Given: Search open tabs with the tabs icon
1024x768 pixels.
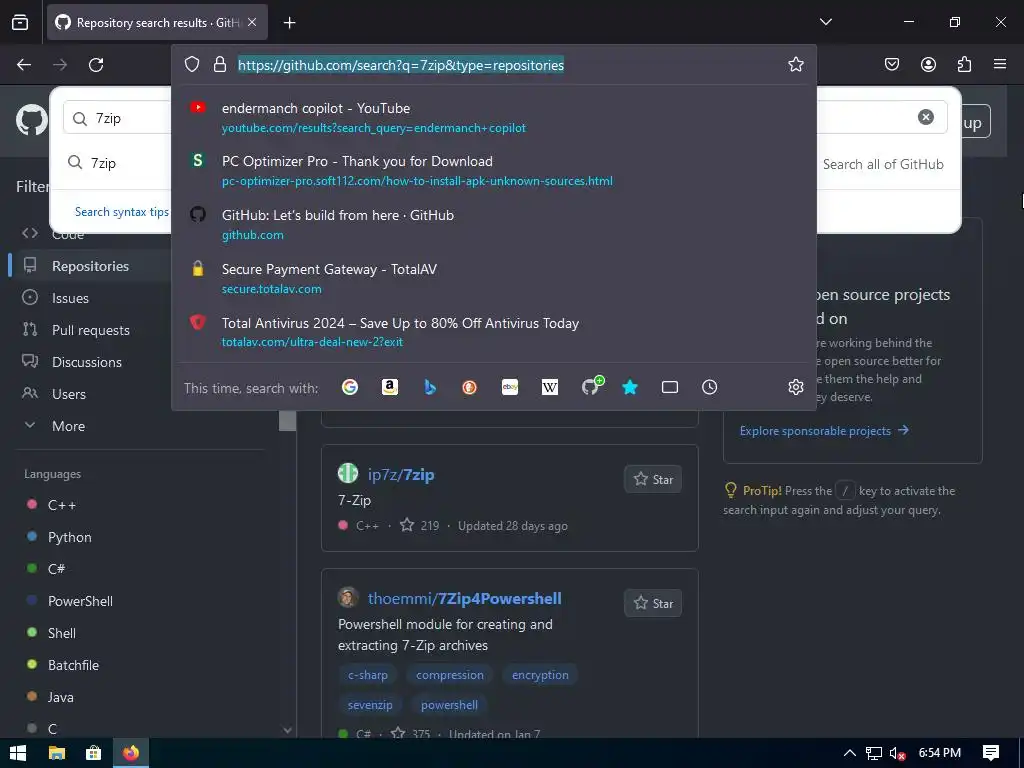Looking at the screenshot, I should tap(670, 387).
